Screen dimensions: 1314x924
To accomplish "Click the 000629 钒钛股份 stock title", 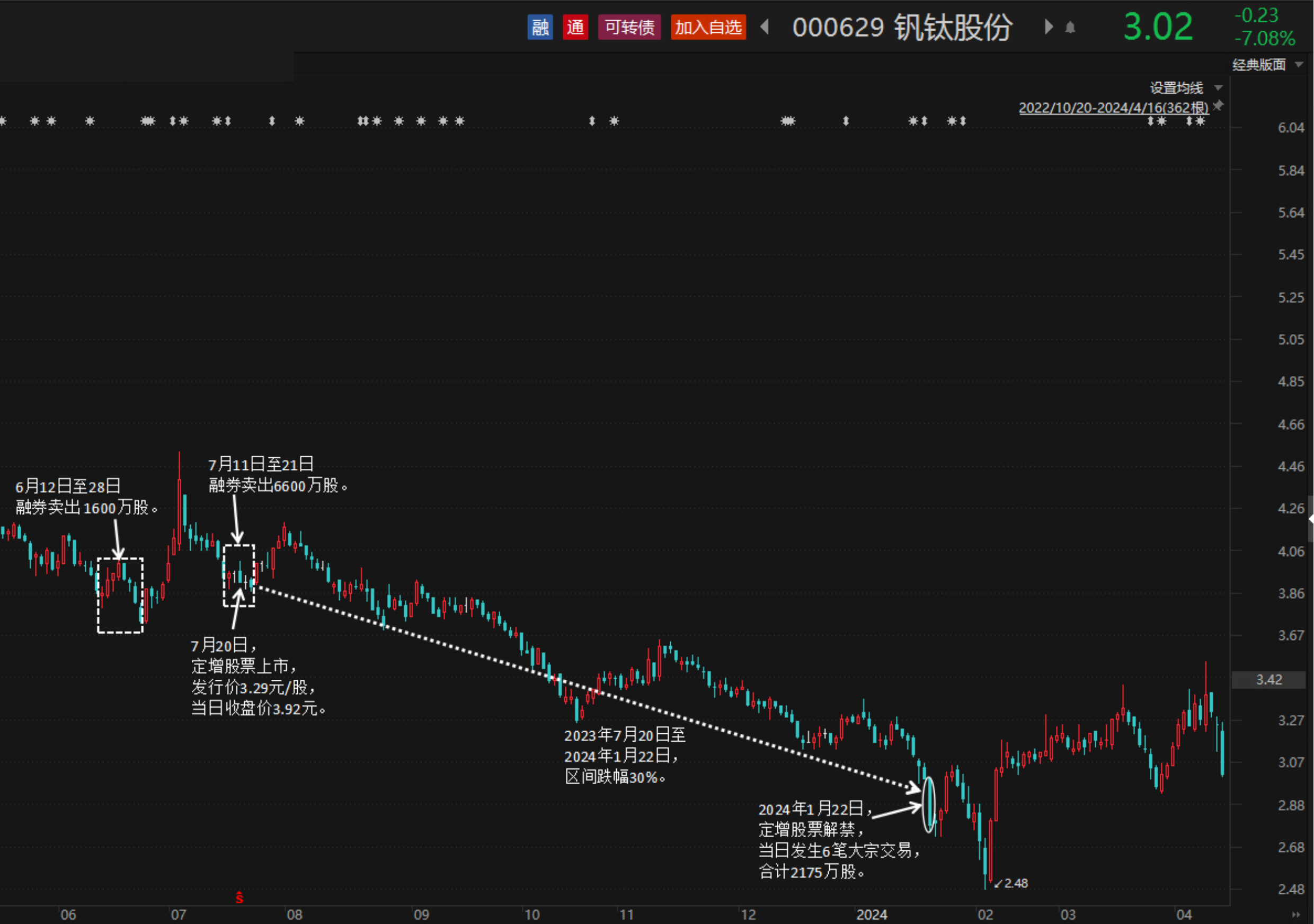I will click(902, 27).
